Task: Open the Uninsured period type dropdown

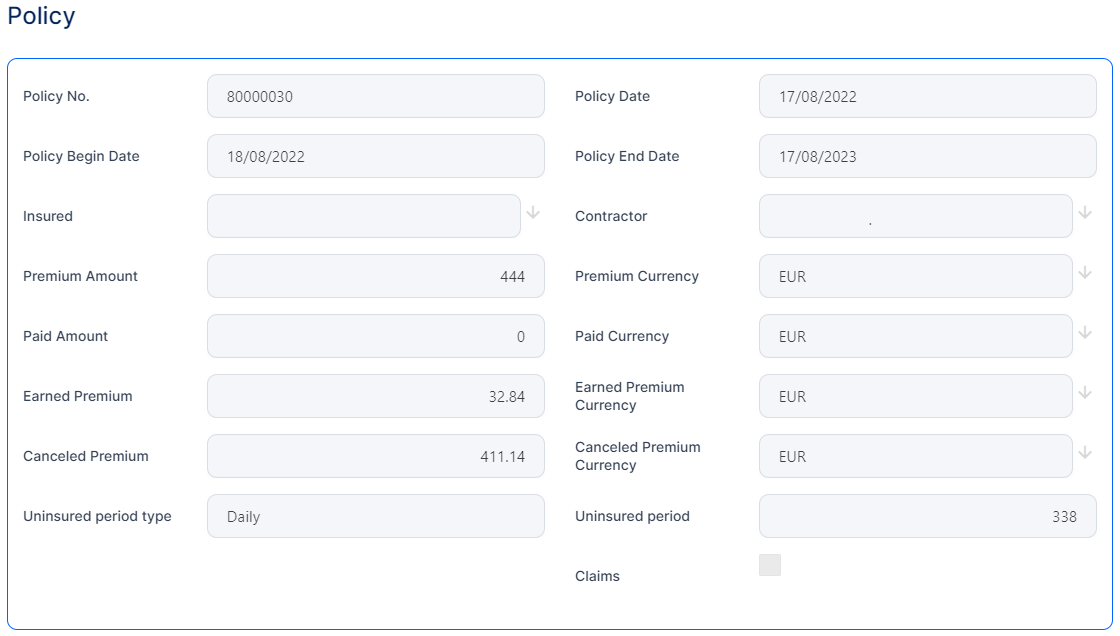Action: tap(375, 516)
